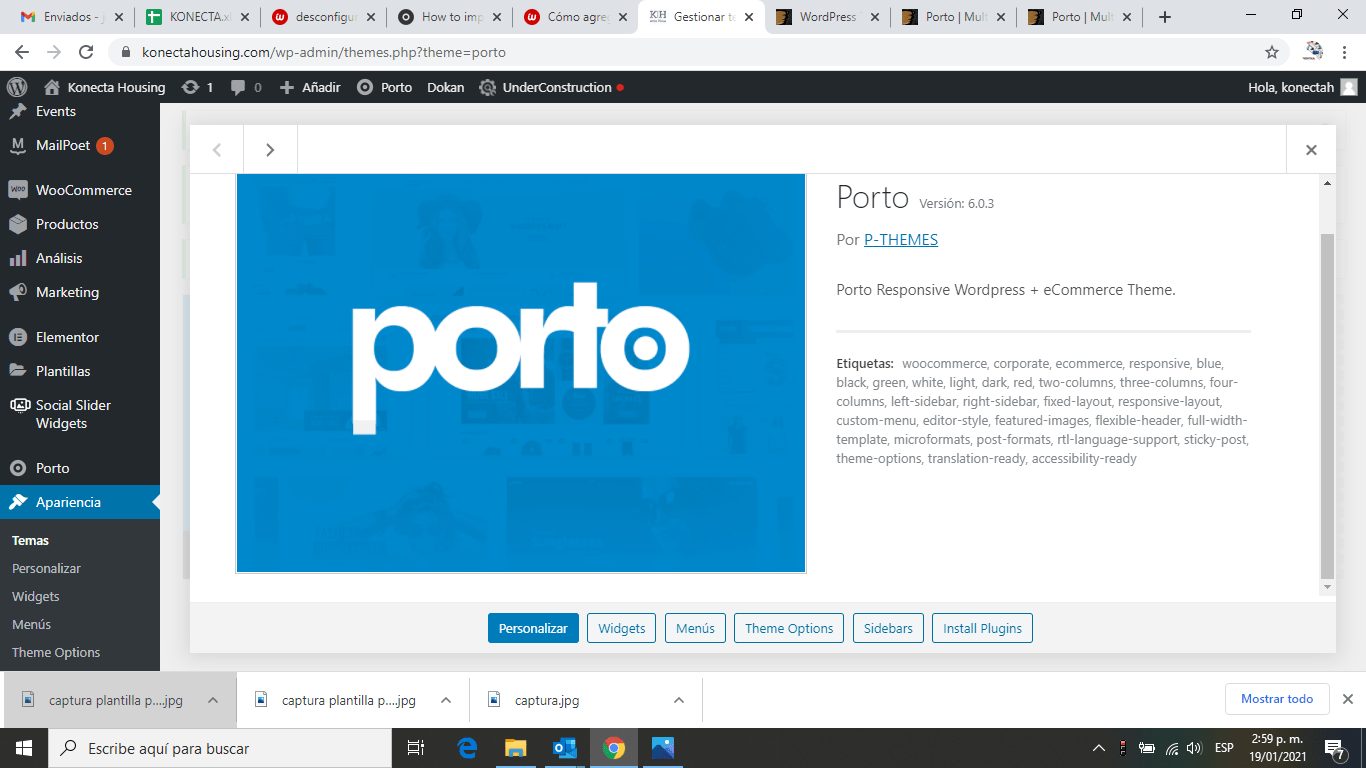The width and height of the screenshot is (1366, 768).
Task: Open the Porto admin bar item
Action: (385, 87)
